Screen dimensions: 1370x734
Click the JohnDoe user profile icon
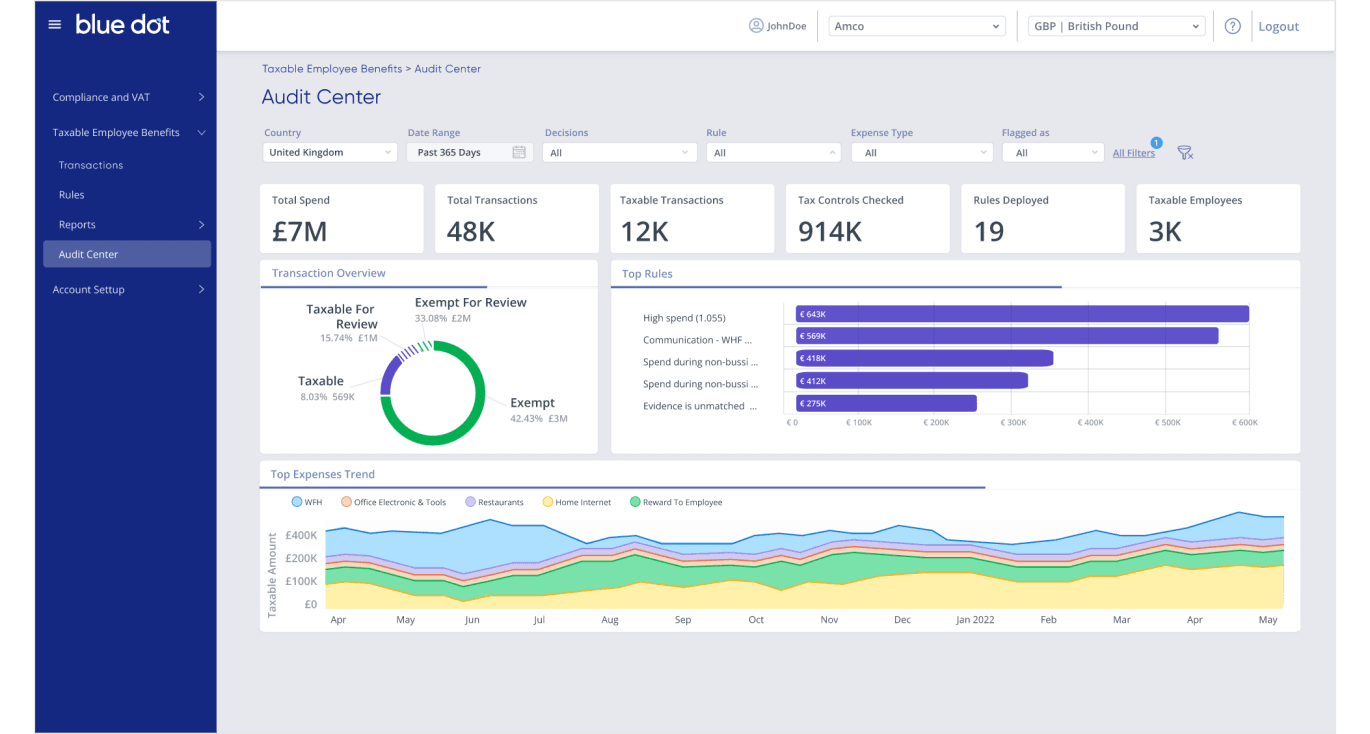[756, 26]
